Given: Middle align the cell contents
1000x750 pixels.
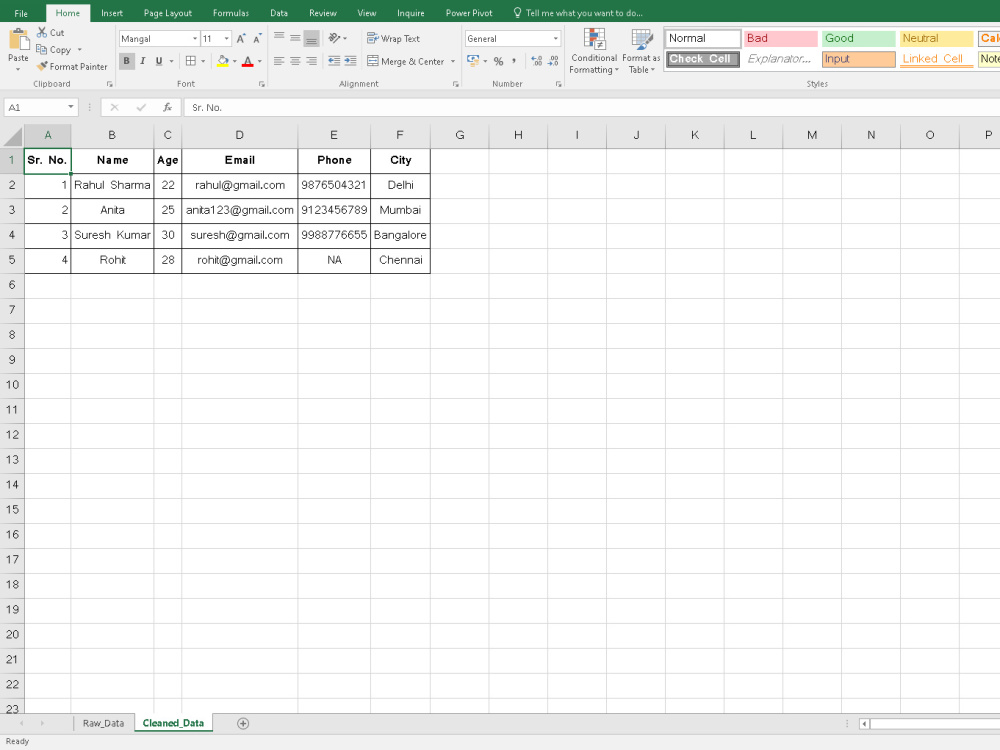Looking at the screenshot, I should [295, 38].
